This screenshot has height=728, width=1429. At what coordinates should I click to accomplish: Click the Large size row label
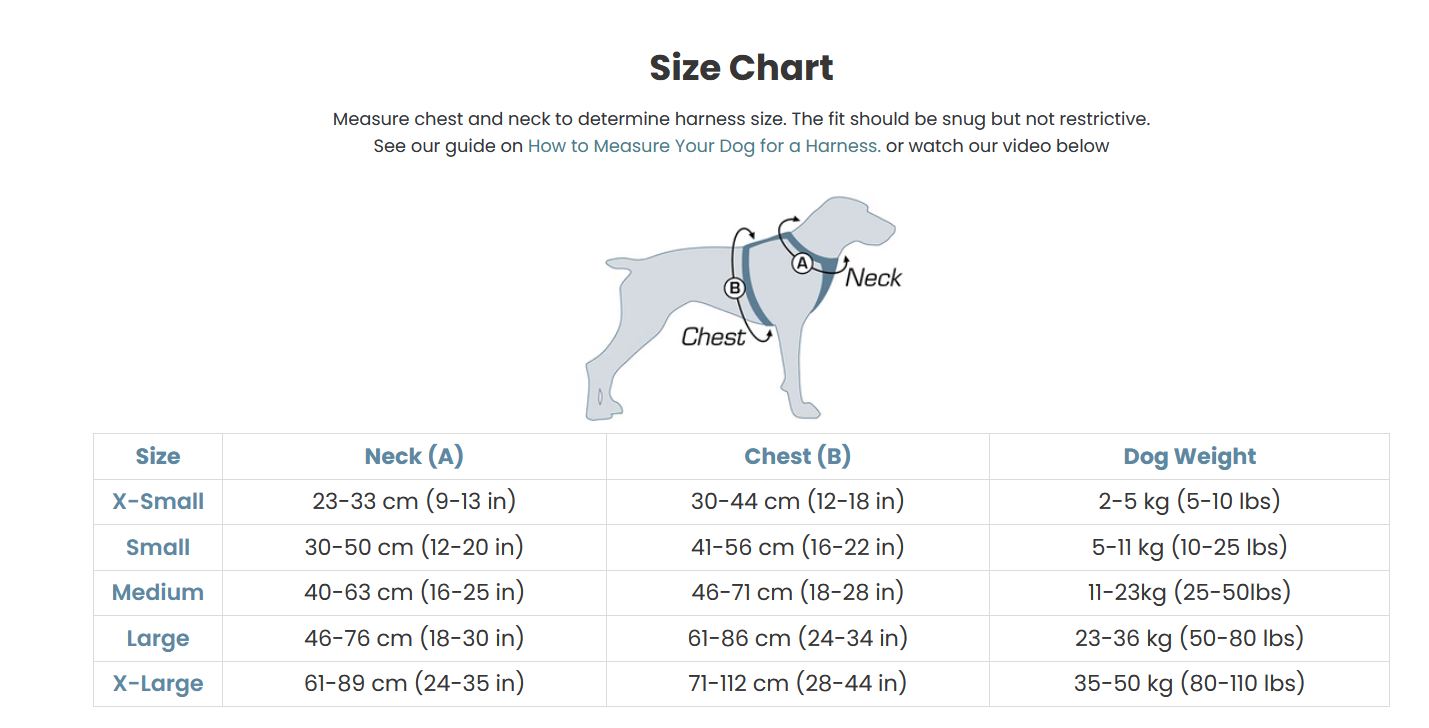coord(158,639)
